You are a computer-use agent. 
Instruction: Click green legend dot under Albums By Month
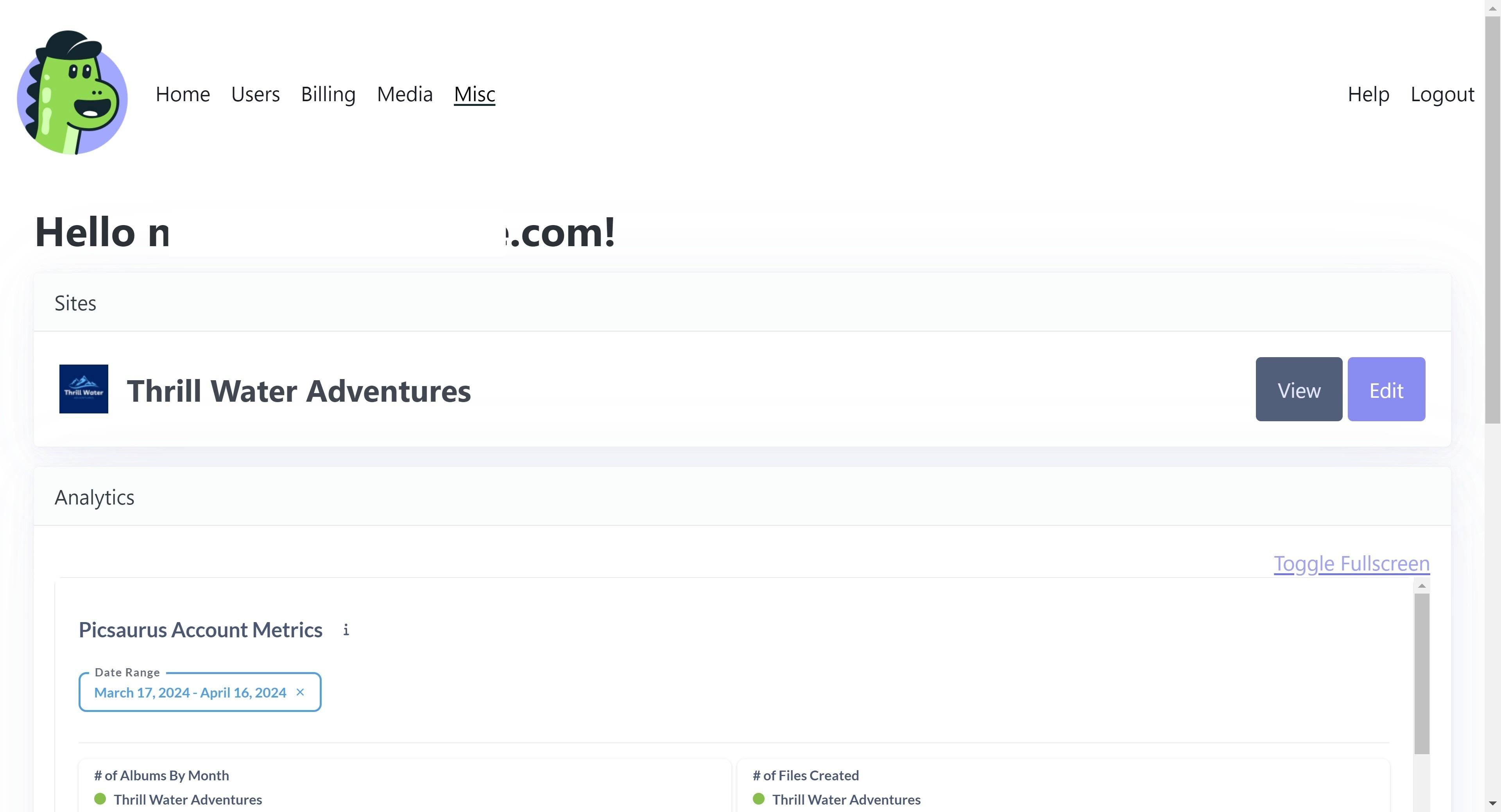pyautogui.click(x=100, y=799)
